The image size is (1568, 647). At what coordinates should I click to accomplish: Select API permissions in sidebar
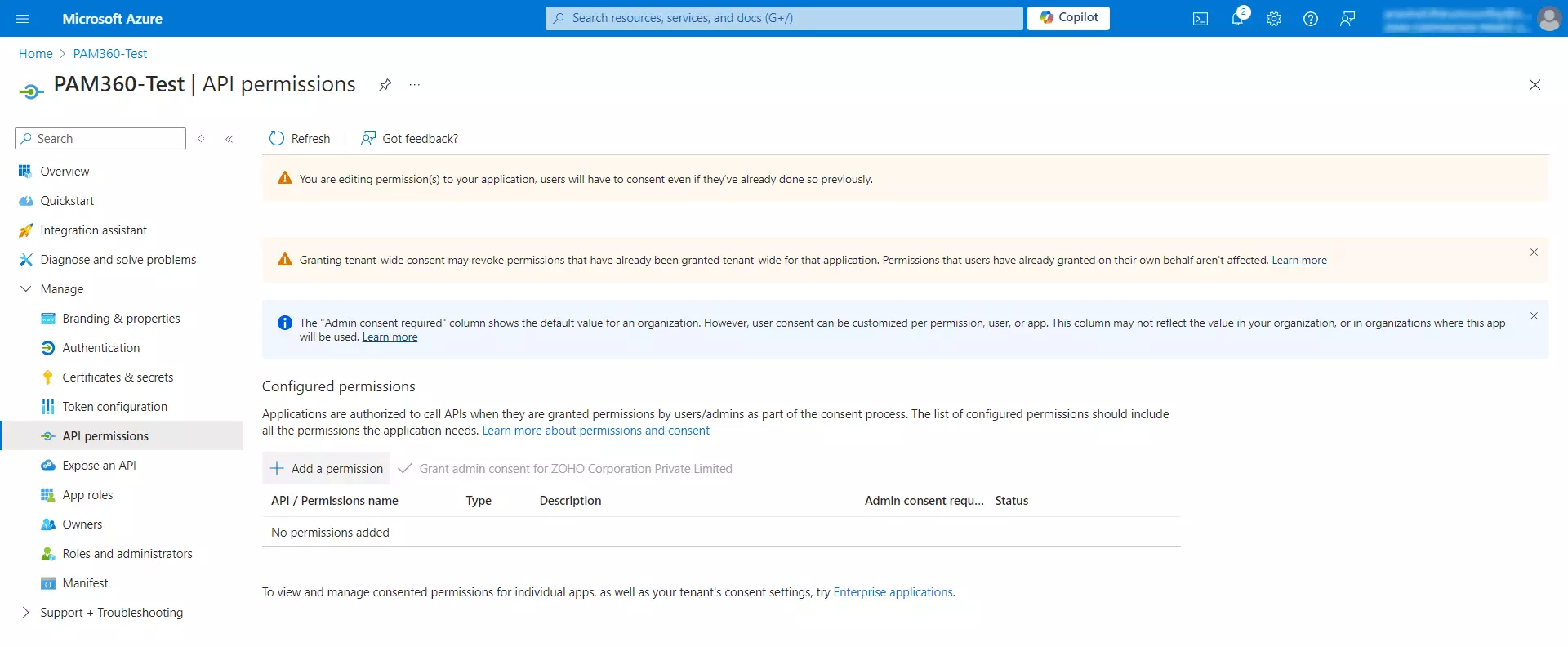click(122, 436)
